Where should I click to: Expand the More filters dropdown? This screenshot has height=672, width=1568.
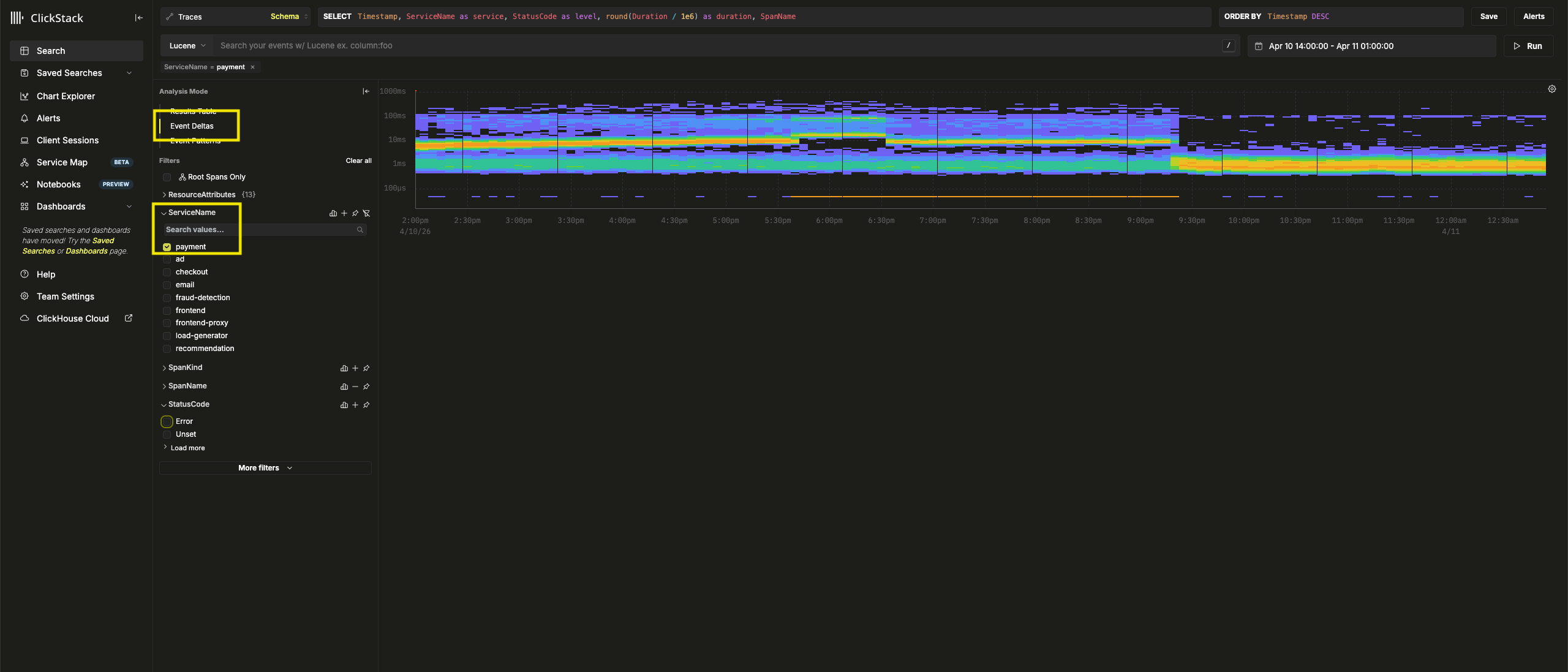[x=265, y=468]
